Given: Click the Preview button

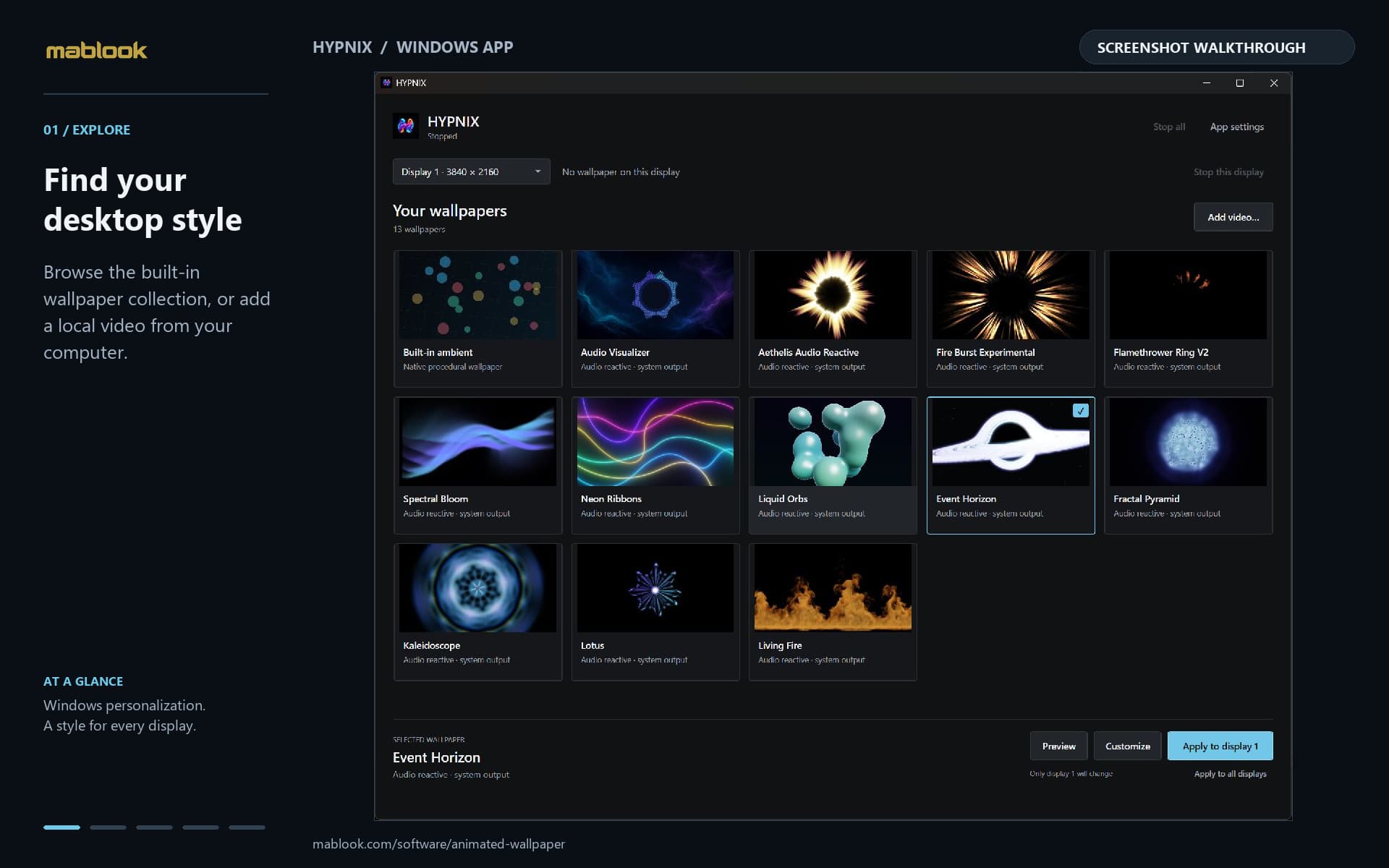Looking at the screenshot, I should pos(1058,746).
